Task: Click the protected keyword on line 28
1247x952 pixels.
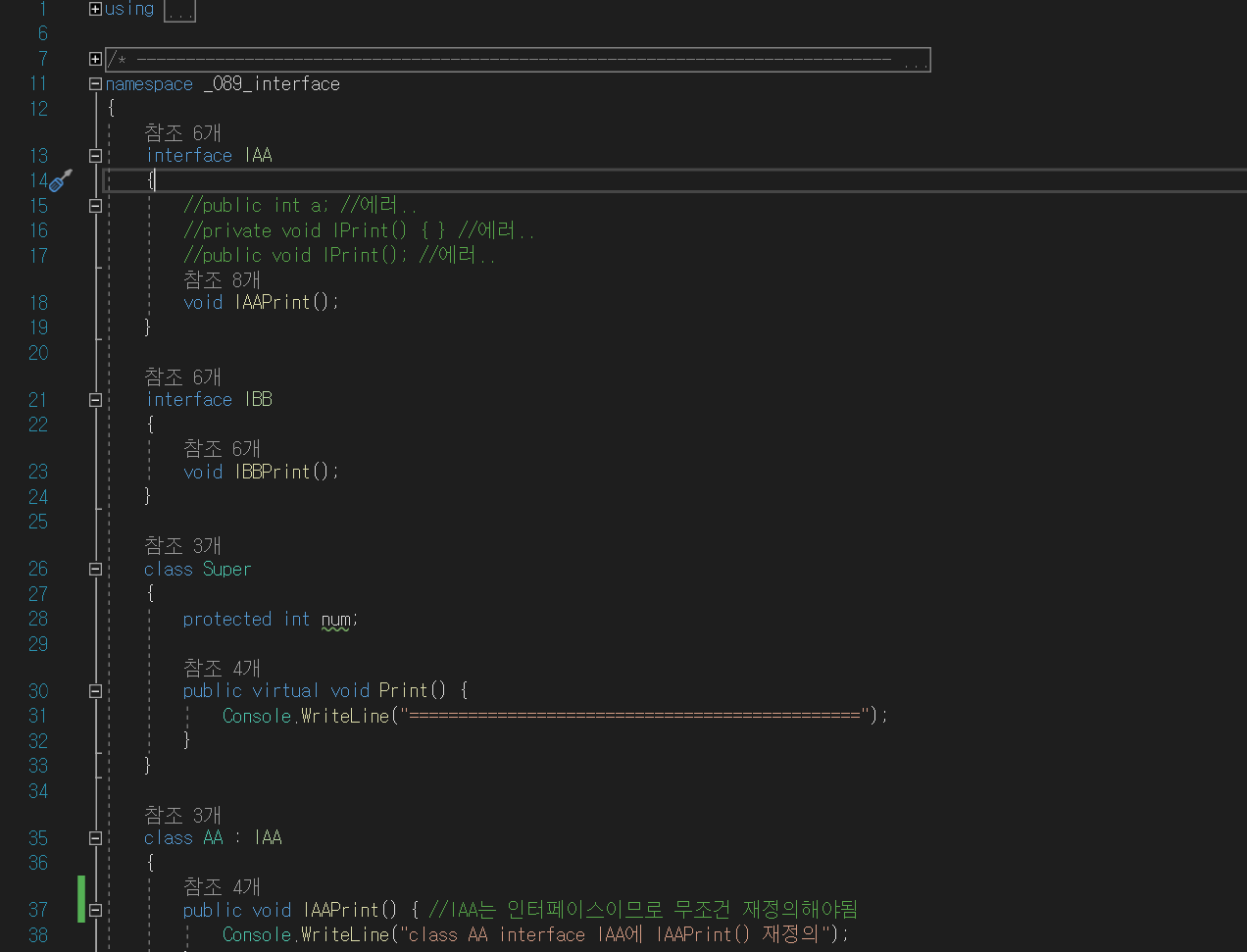Action: click(x=227, y=620)
